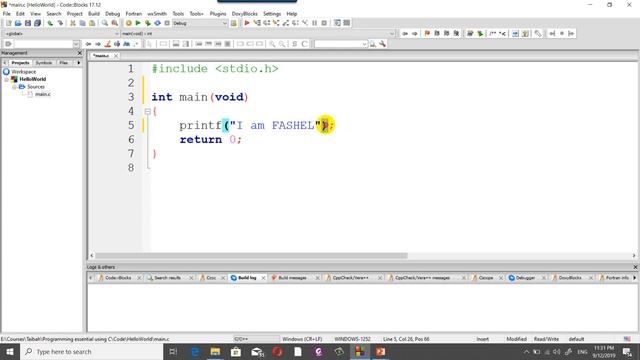640x360 pixels.
Task: Rebuild the project with blue arrows icon
Action: [157, 23]
